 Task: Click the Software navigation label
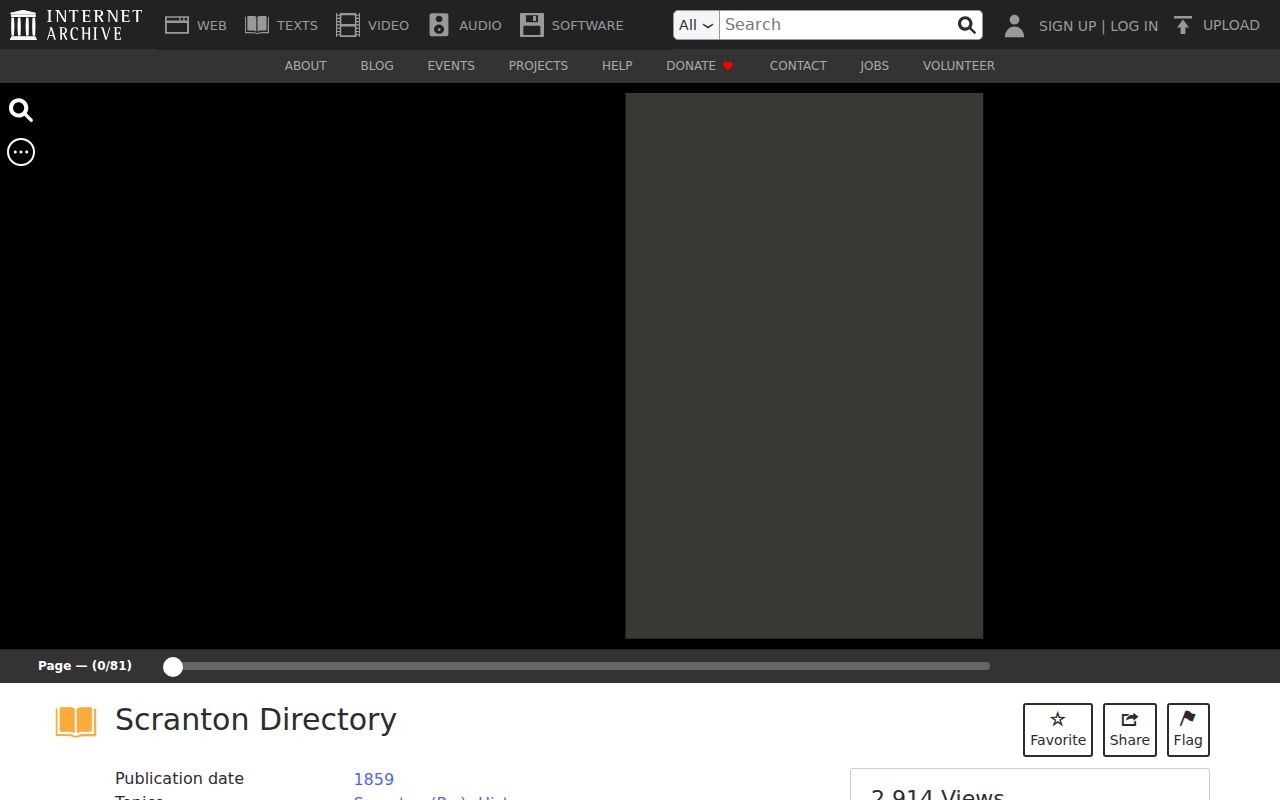tap(588, 26)
